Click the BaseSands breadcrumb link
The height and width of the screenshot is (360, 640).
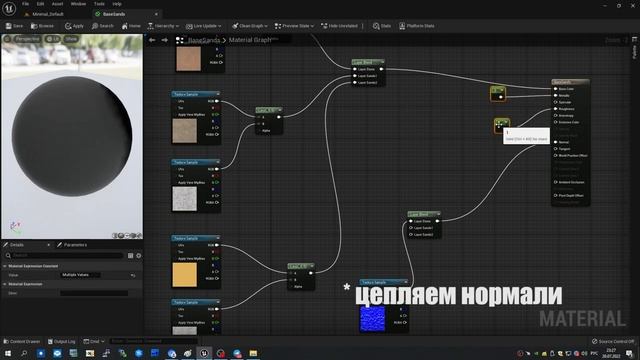pyautogui.click(x=204, y=40)
